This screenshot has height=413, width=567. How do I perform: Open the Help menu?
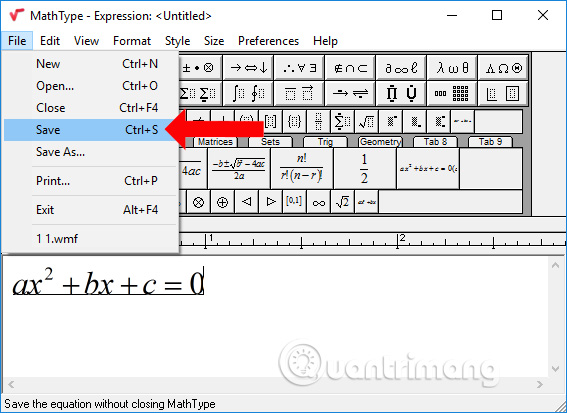tap(325, 41)
